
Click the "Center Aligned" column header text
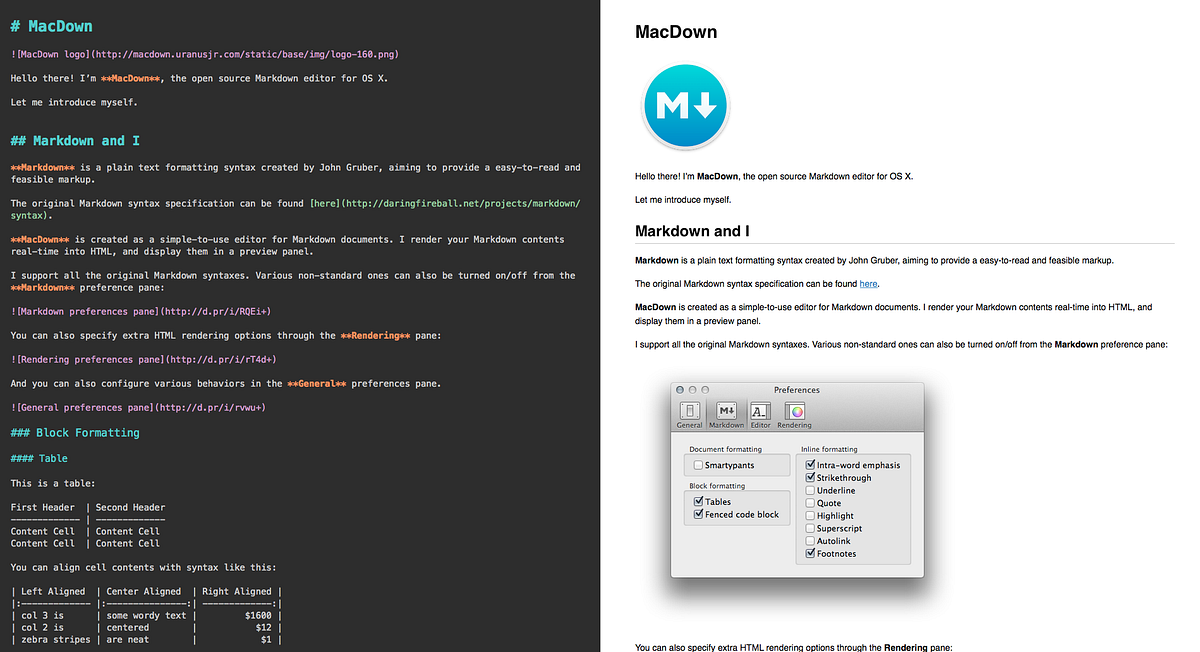click(144, 591)
